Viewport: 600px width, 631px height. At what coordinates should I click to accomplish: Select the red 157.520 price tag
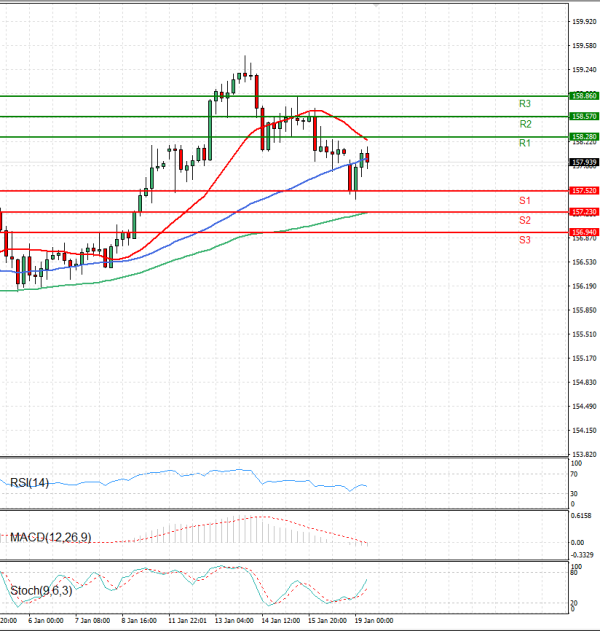click(583, 190)
